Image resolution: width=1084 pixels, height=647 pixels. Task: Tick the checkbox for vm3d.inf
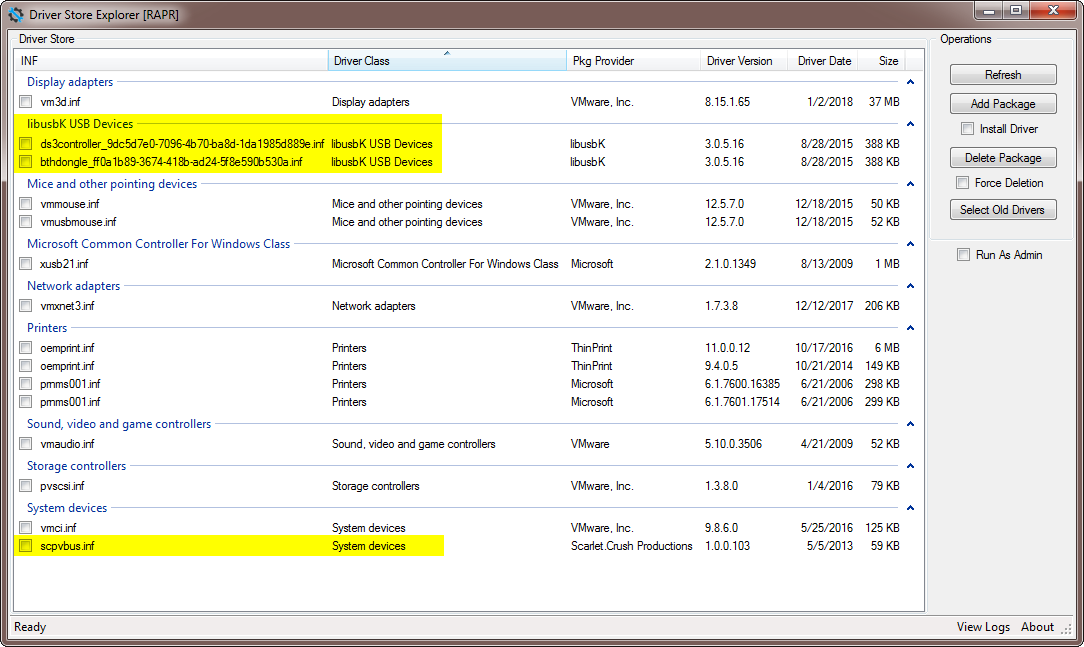(26, 102)
